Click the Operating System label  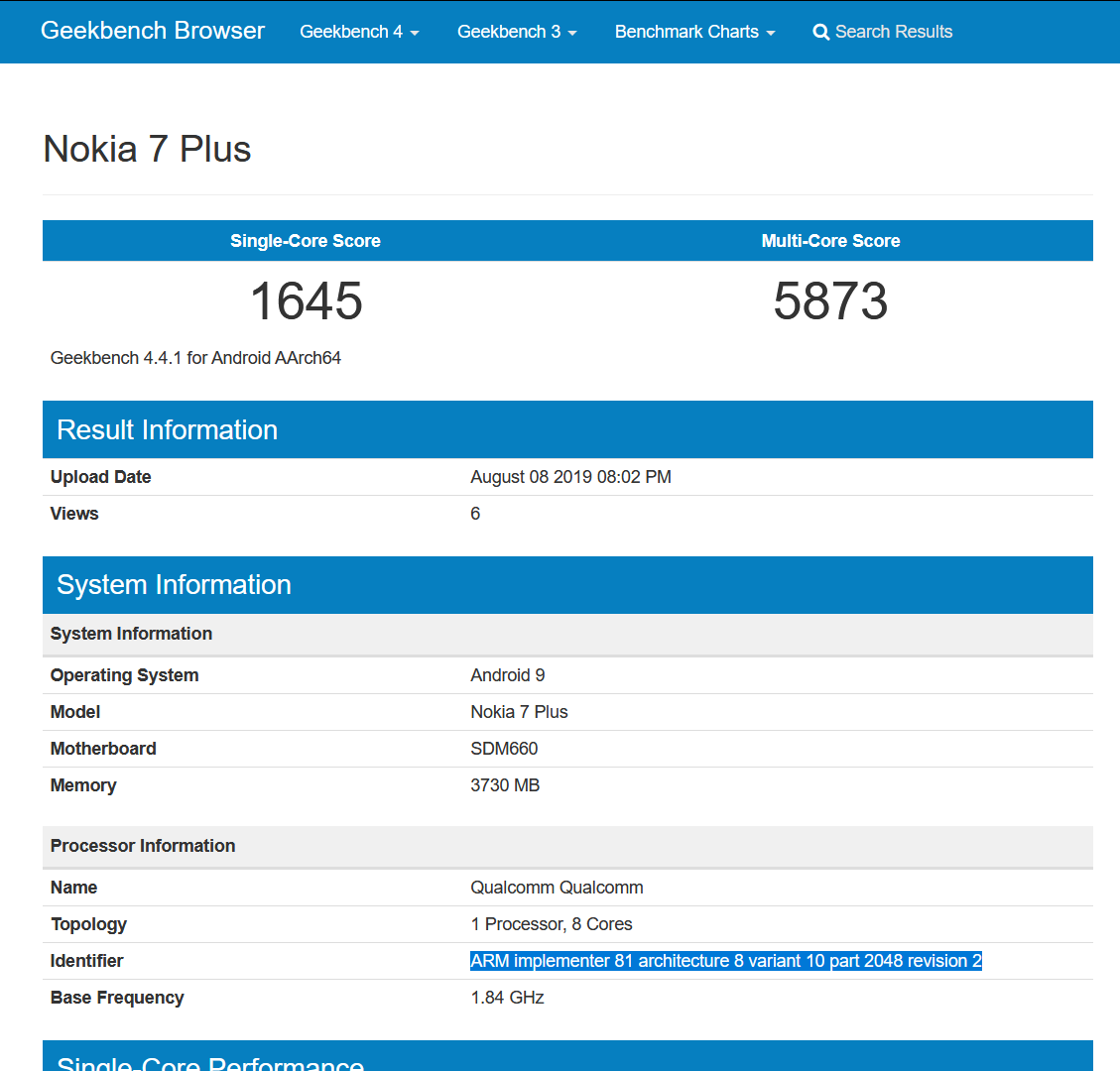coord(124,675)
